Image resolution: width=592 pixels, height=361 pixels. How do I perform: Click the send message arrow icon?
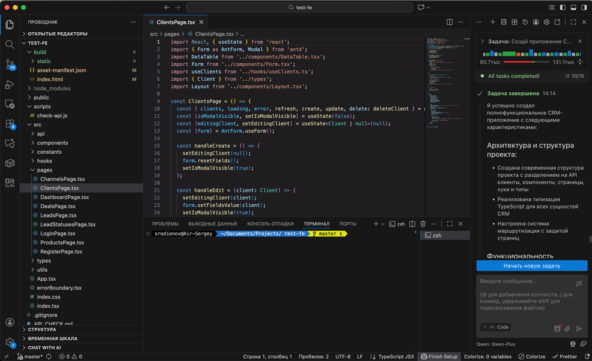[x=578, y=329]
